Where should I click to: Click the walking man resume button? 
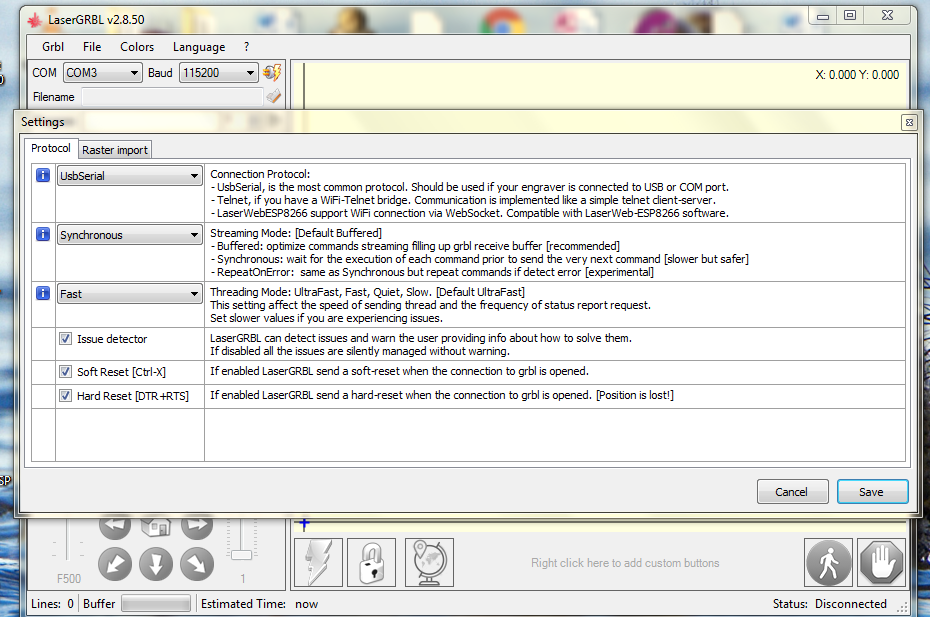point(829,562)
